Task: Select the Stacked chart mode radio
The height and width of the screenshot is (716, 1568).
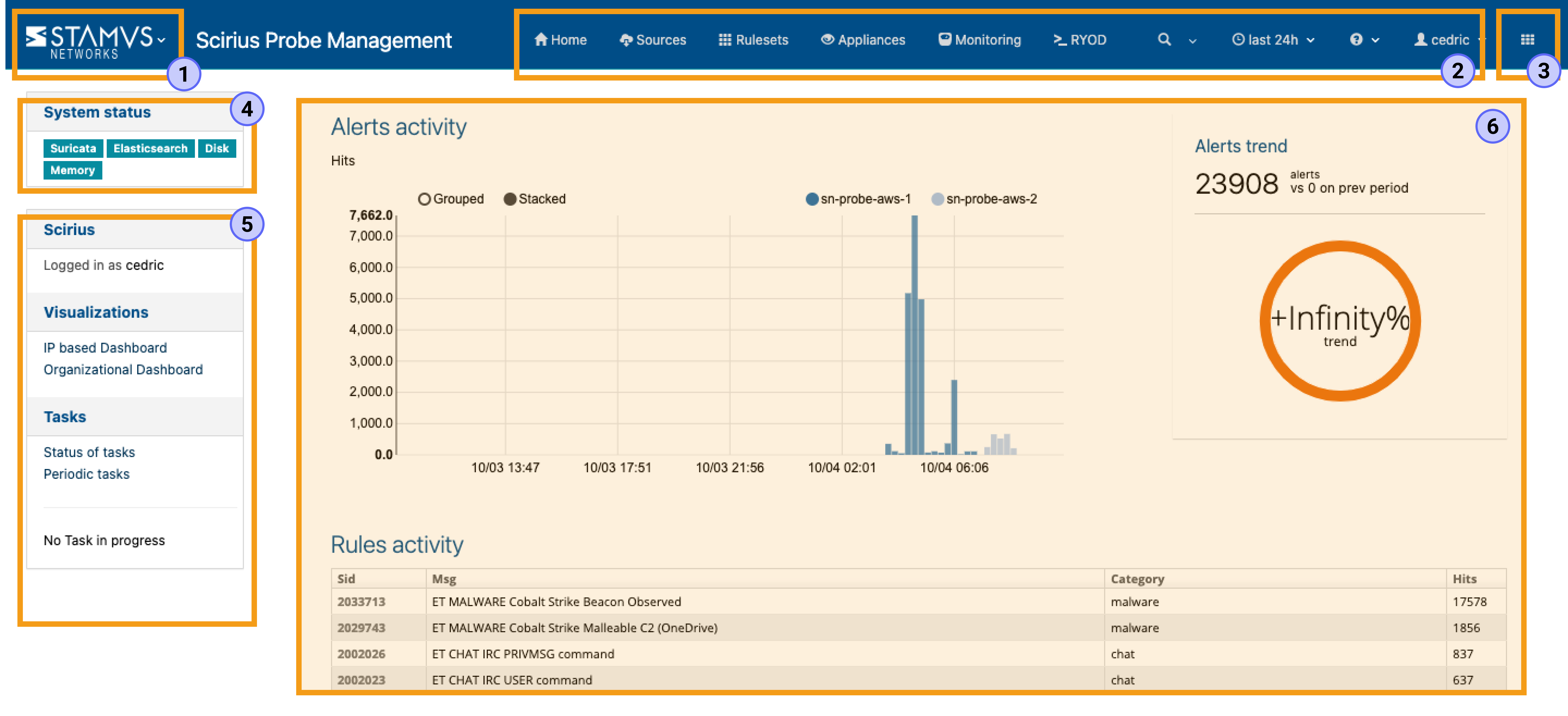Action: coord(510,199)
